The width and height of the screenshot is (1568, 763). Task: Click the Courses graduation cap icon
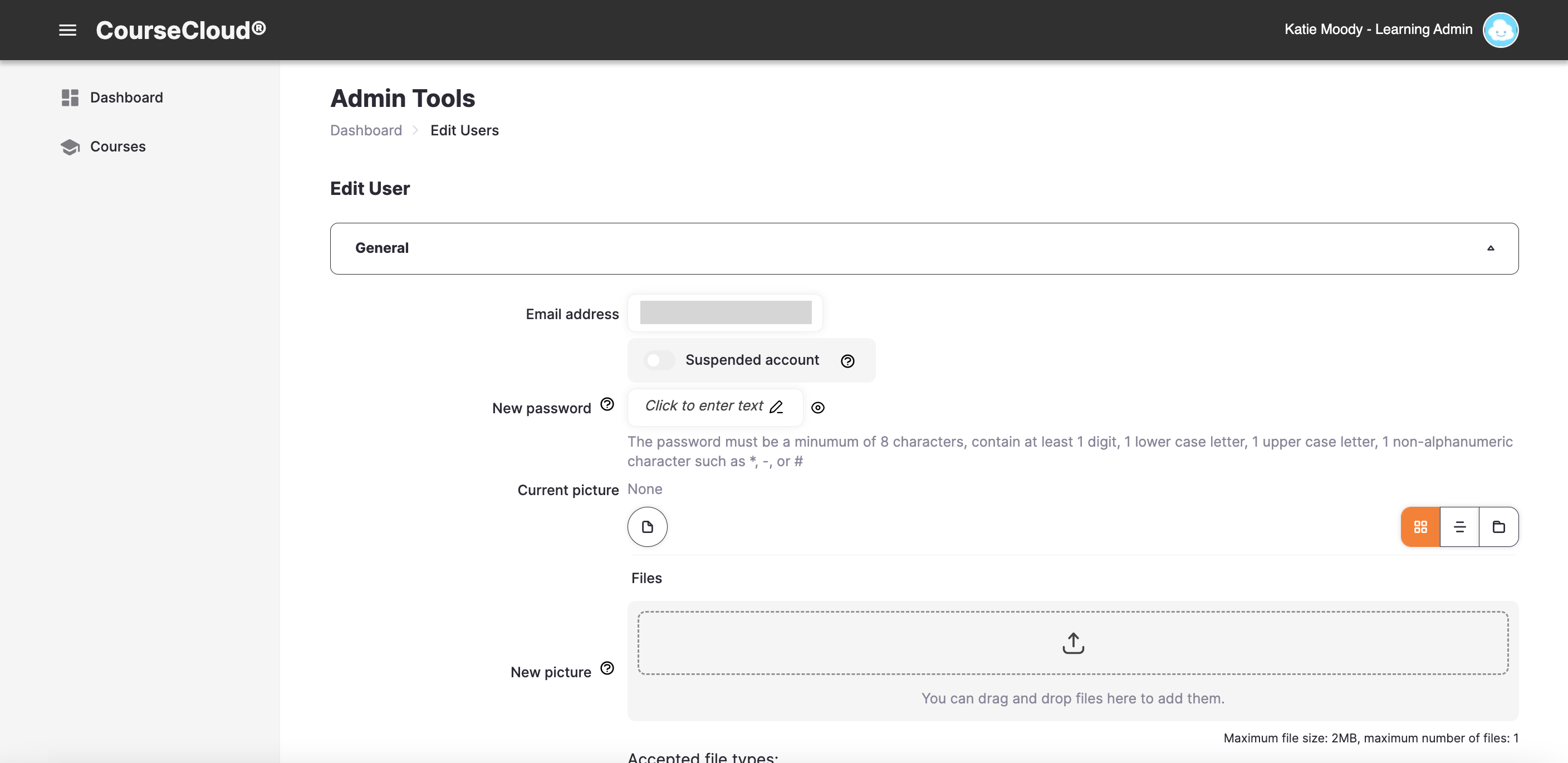pyautogui.click(x=70, y=147)
